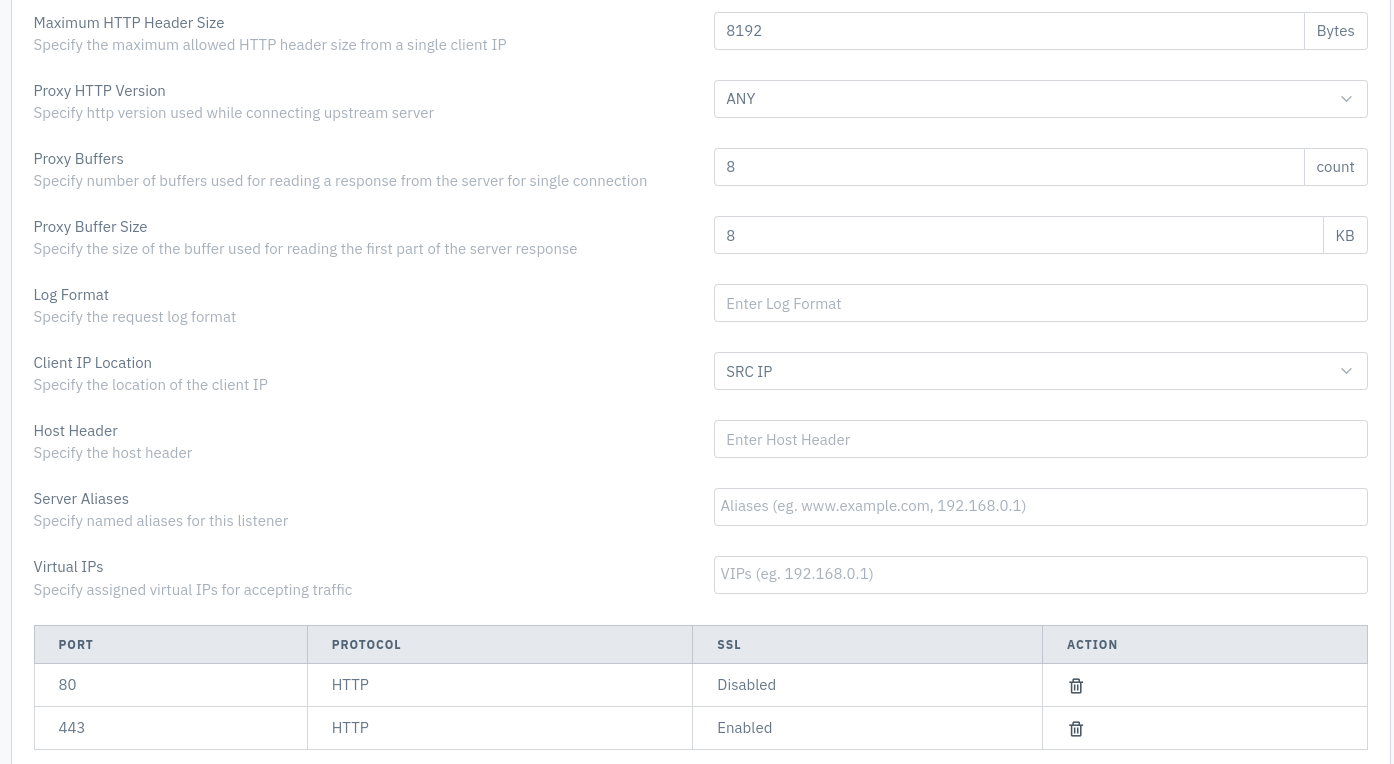Click the chevron beside ANY
This screenshot has width=1394, height=764.
click(1346, 99)
